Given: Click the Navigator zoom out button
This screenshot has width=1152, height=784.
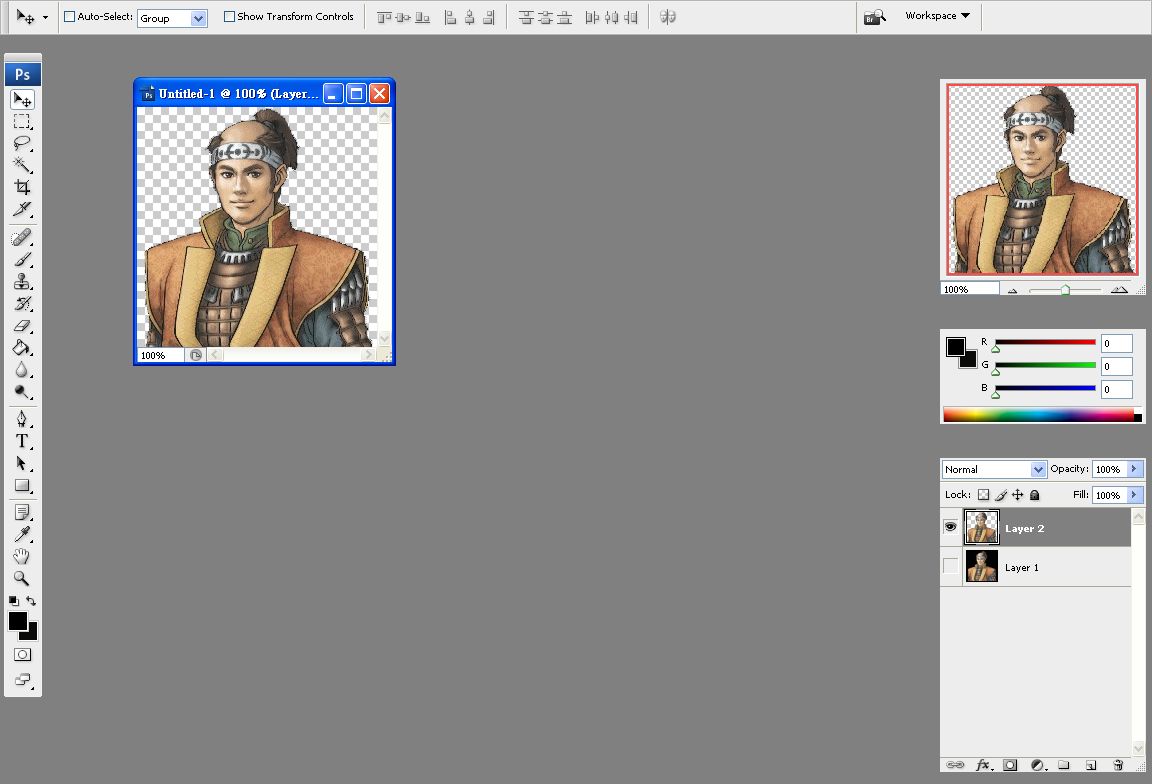Looking at the screenshot, I should coord(1012,290).
